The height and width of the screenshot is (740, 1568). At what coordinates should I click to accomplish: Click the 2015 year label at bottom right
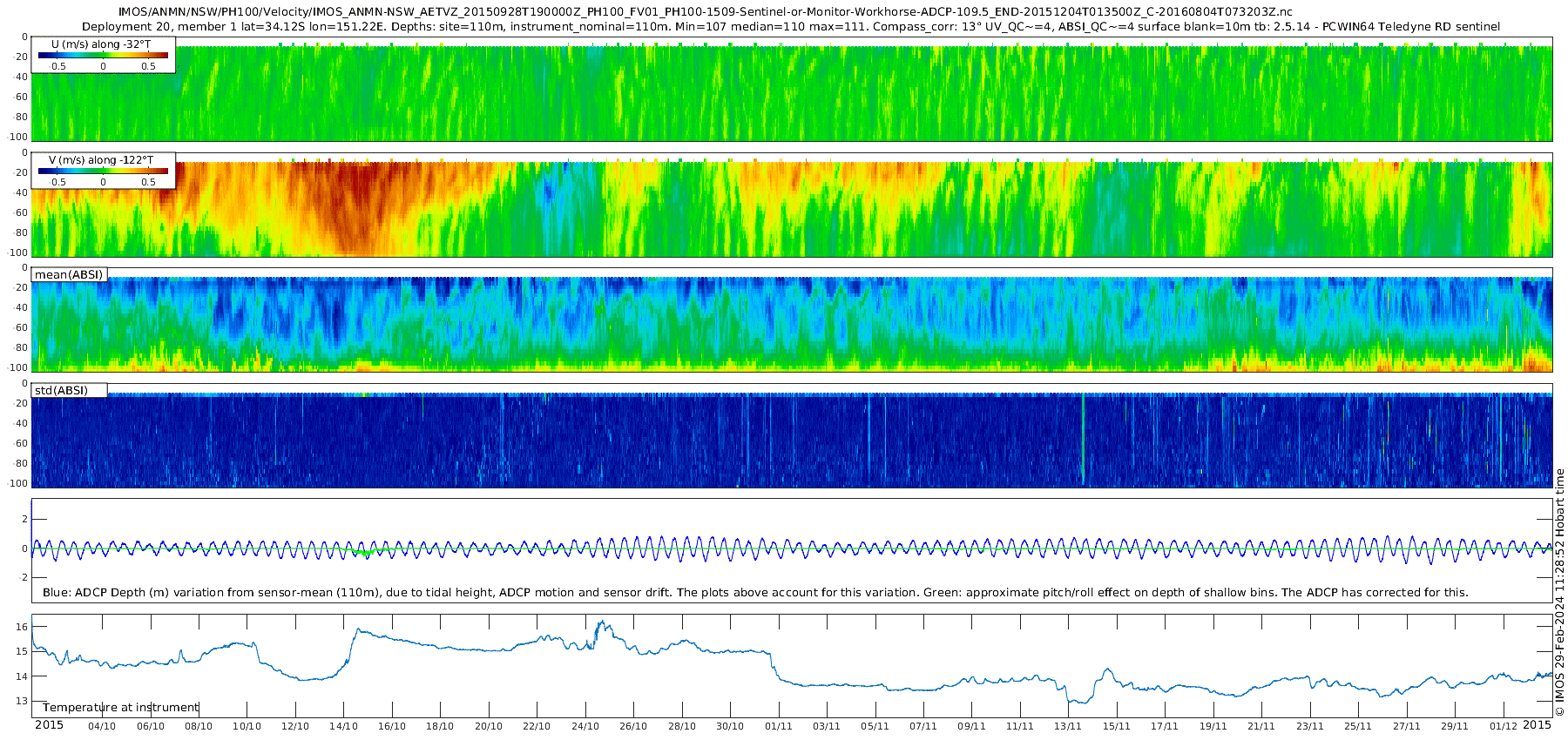tap(1537, 724)
